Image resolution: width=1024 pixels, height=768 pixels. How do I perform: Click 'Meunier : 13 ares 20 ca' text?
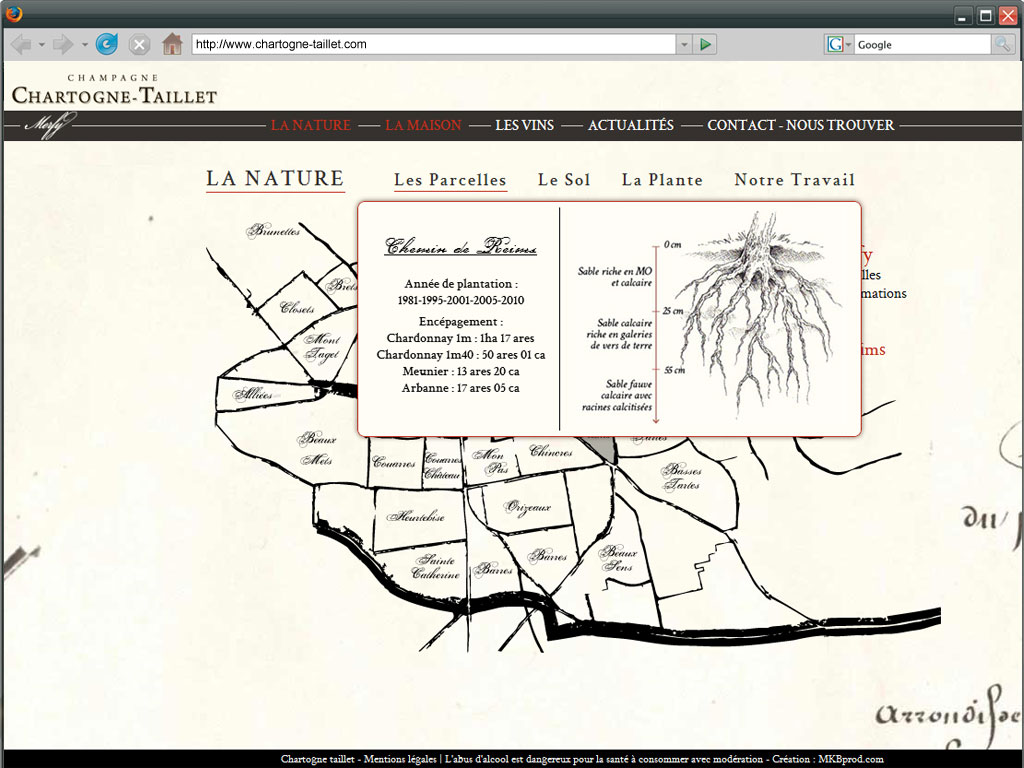tap(460, 372)
